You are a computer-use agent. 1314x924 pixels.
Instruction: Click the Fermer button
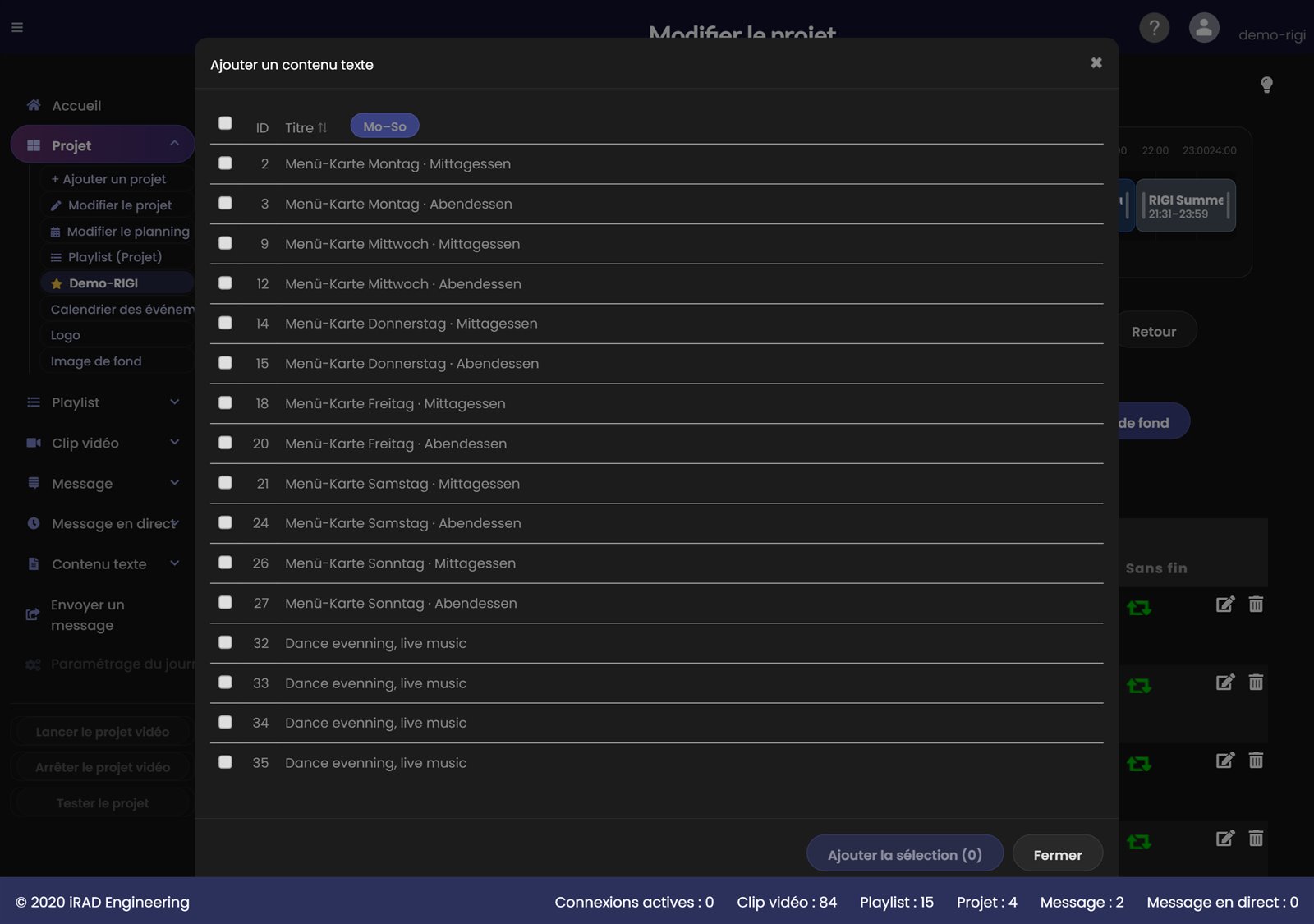(1058, 855)
